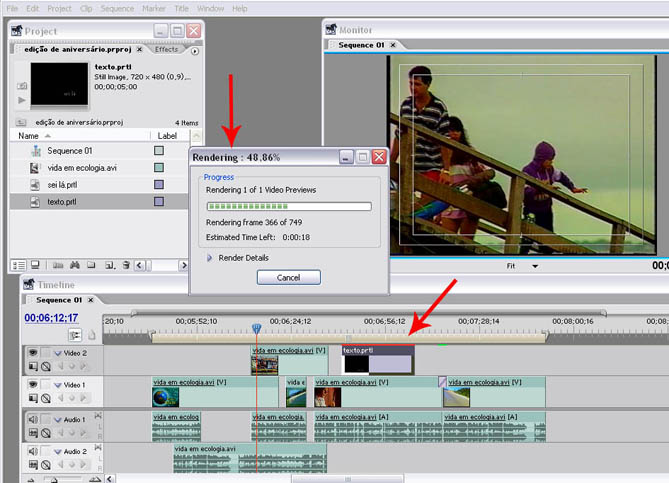Open the Sequence menu
The image size is (669, 483).
[x=117, y=8]
